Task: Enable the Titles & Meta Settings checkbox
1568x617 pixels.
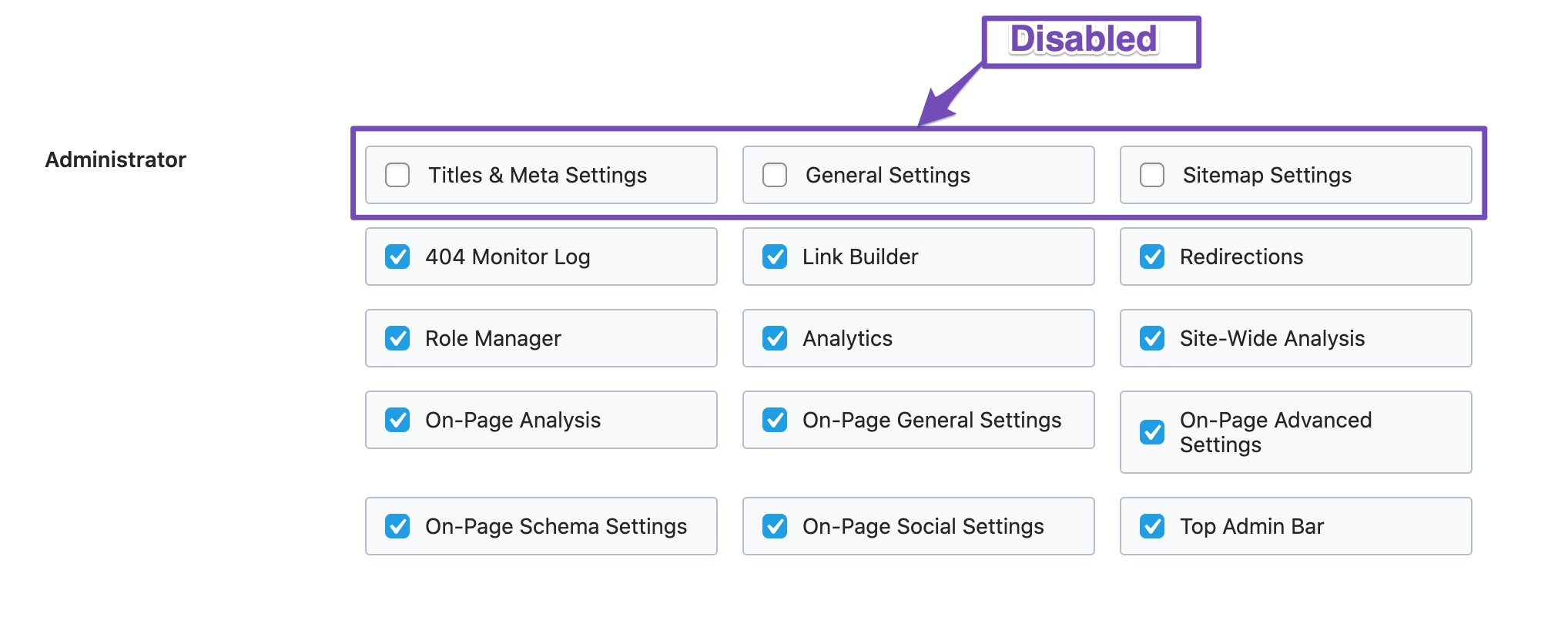Action: (x=397, y=175)
